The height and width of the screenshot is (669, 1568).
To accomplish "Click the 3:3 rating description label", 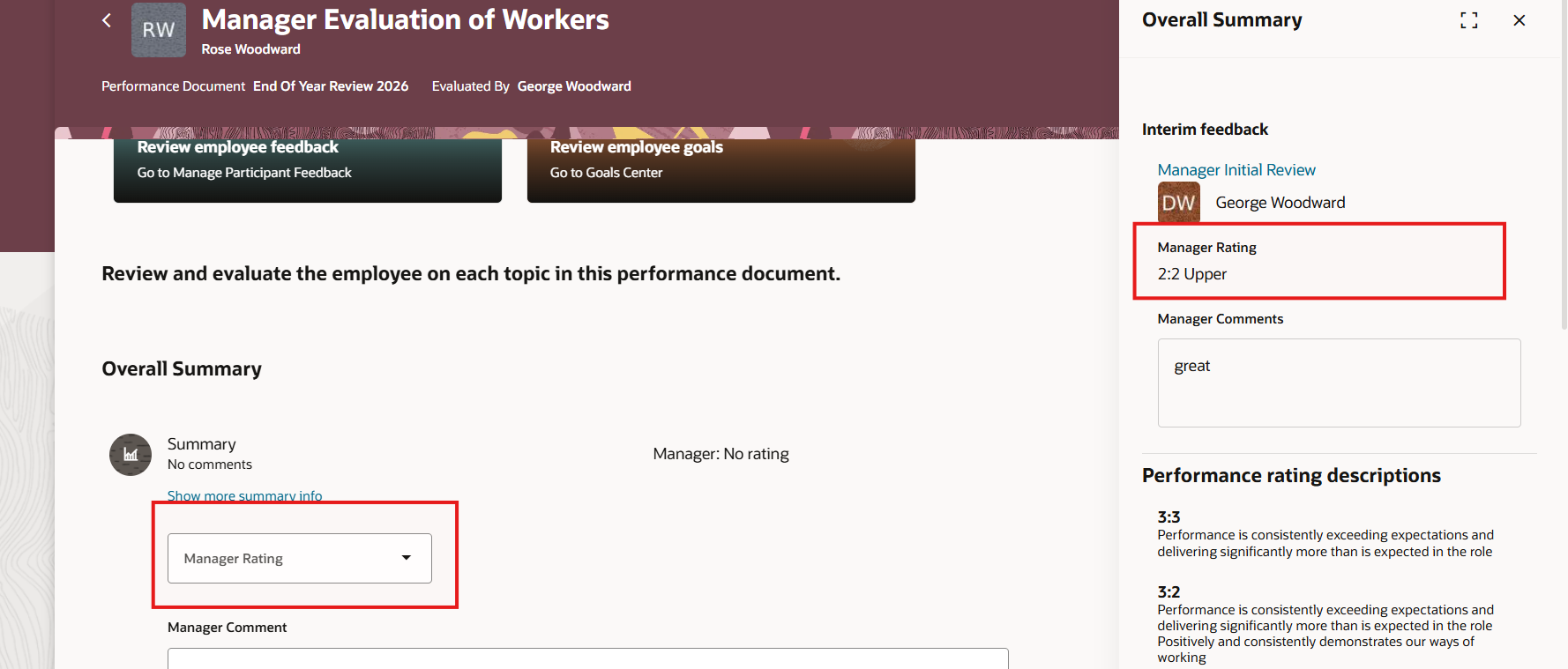I will coord(1169,517).
